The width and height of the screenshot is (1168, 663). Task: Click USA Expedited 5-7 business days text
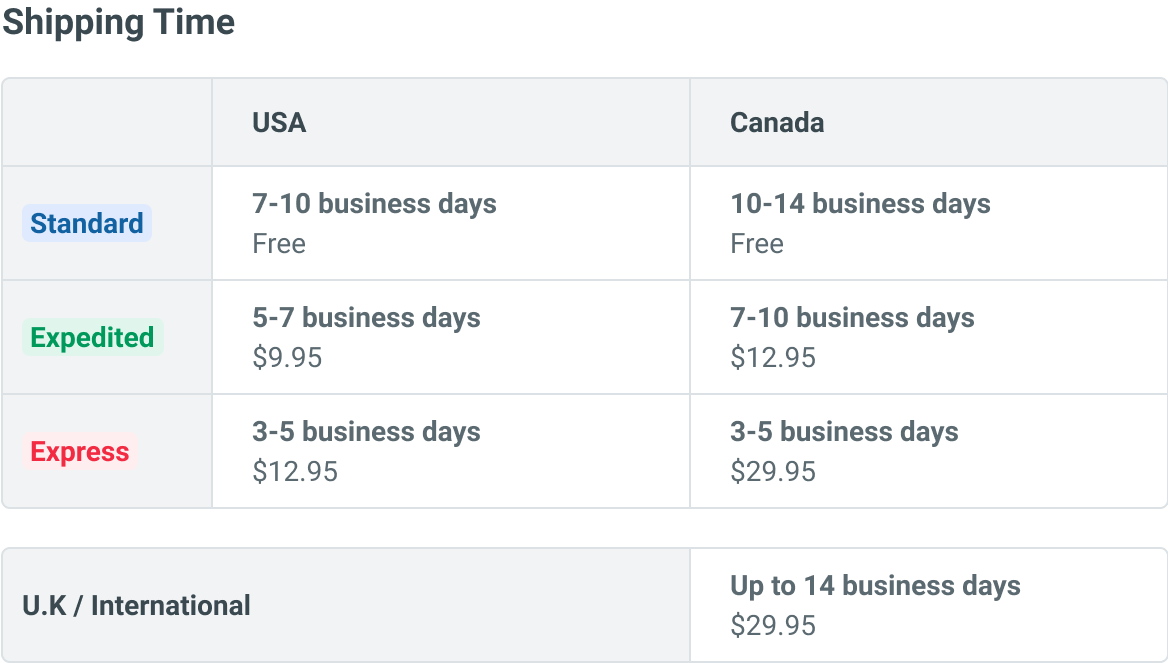tap(366, 318)
